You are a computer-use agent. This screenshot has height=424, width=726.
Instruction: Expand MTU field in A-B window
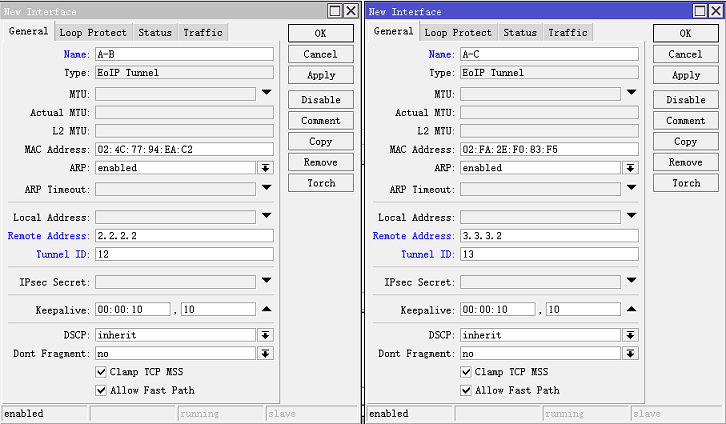point(266,93)
